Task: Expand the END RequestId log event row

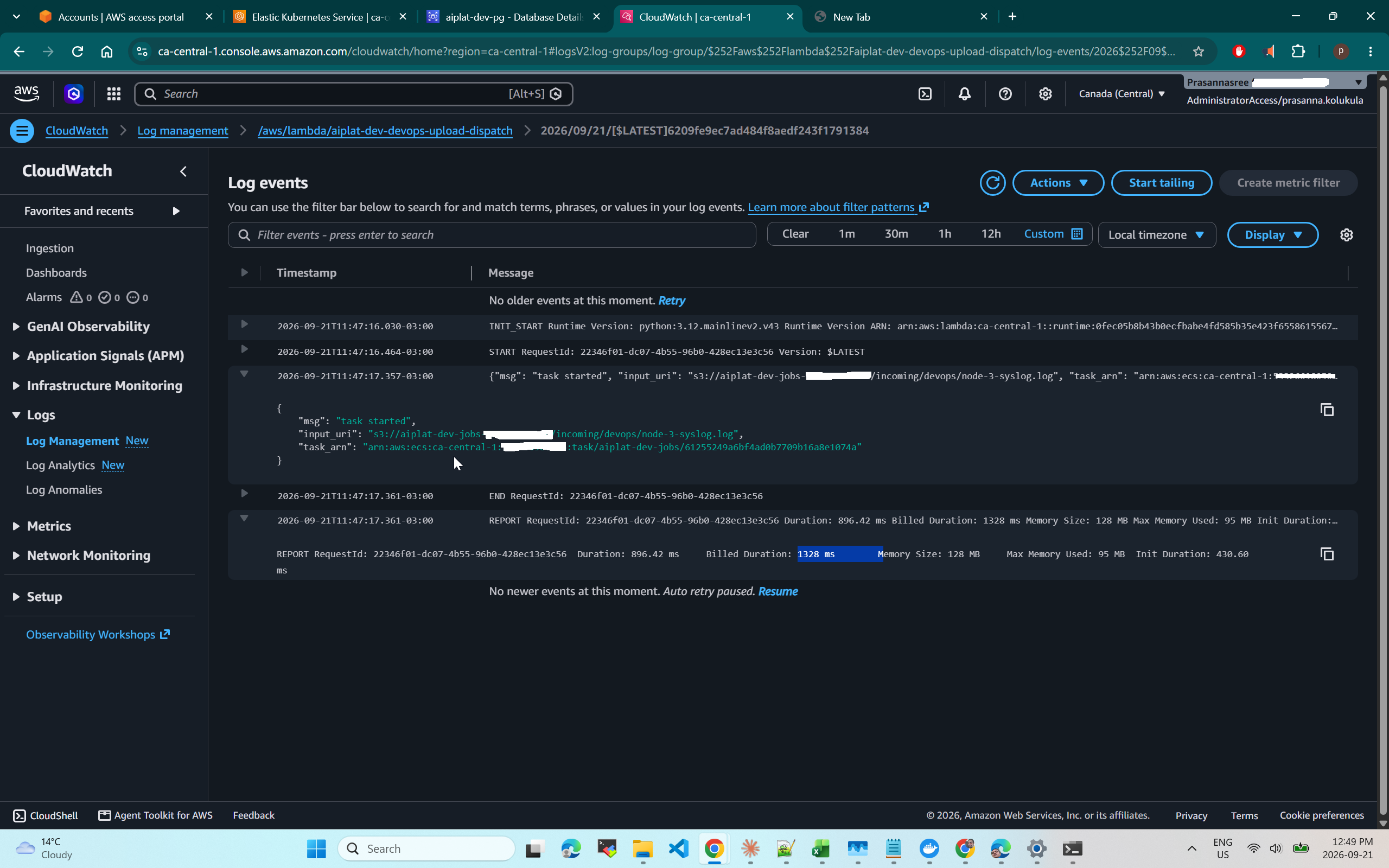Action: [x=244, y=493]
